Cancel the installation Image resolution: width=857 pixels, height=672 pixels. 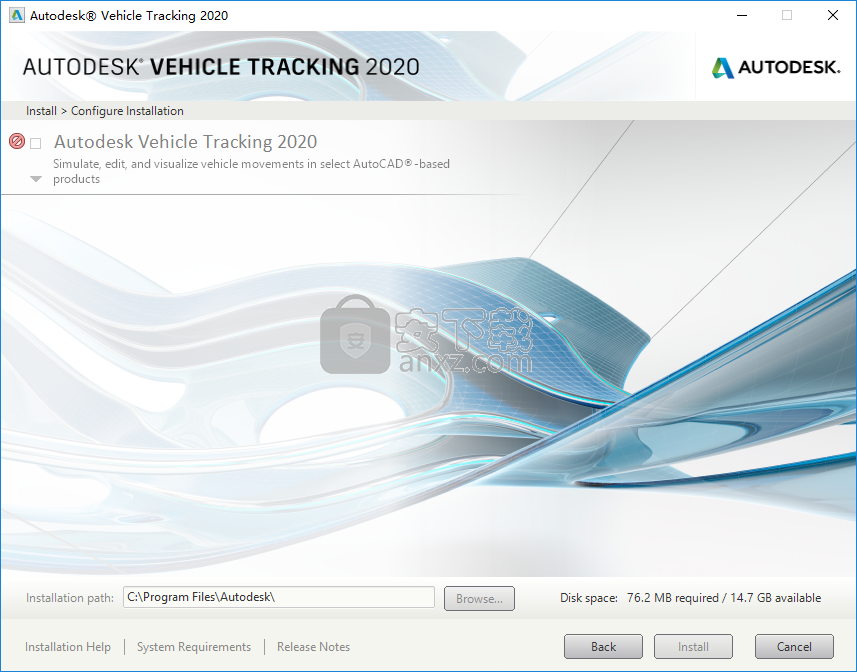click(794, 647)
